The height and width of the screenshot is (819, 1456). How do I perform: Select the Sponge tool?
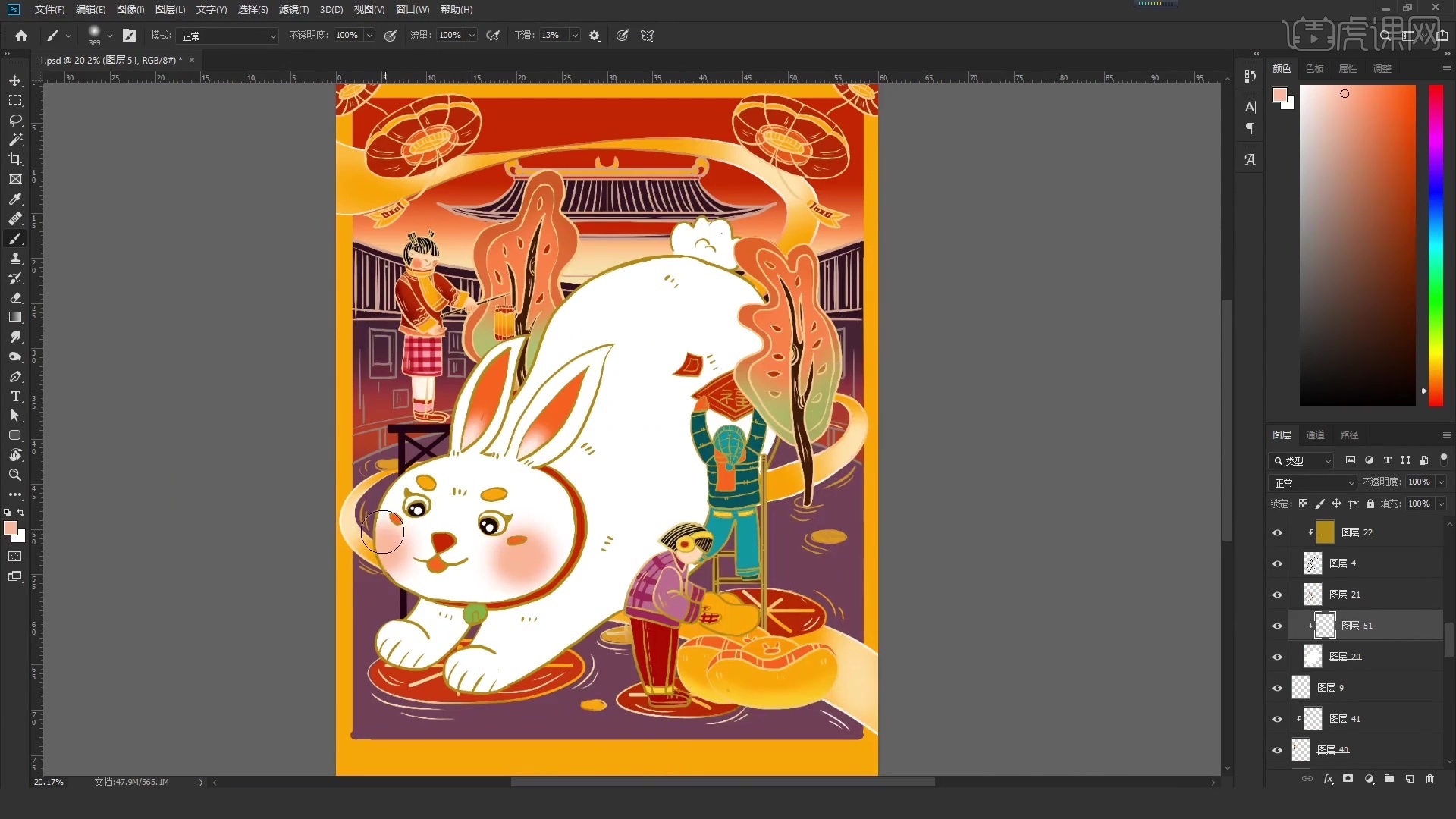click(15, 356)
